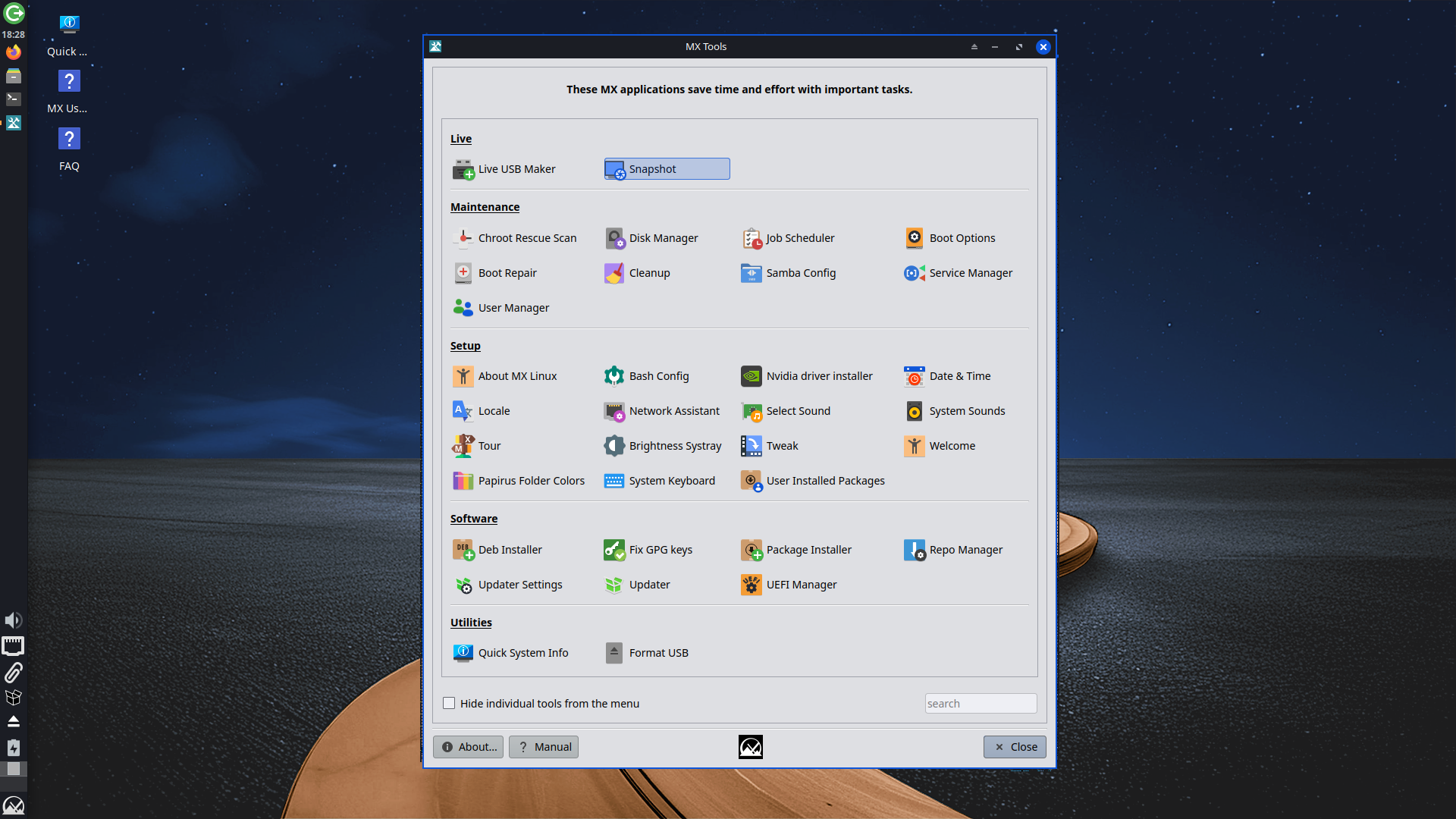Click the green updater icon in panel

14,13
